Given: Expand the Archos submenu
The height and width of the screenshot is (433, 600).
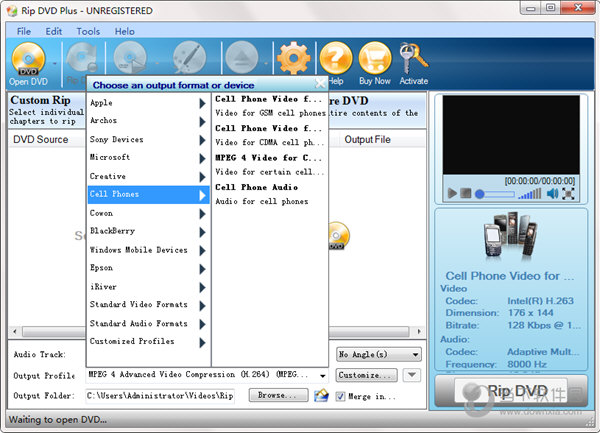Looking at the screenshot, I should coord(148,121).
